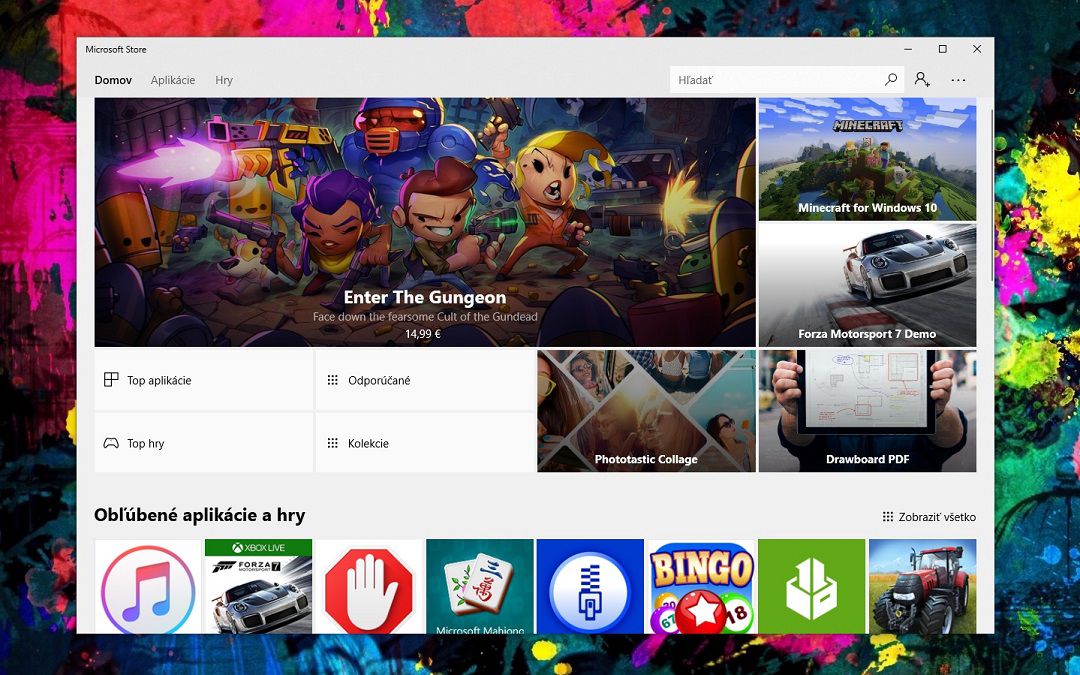The width and height of the screenshot is (1080, 675).
Task: Open Minecraft for Windows 10 tile
Action: pos(867,159)
